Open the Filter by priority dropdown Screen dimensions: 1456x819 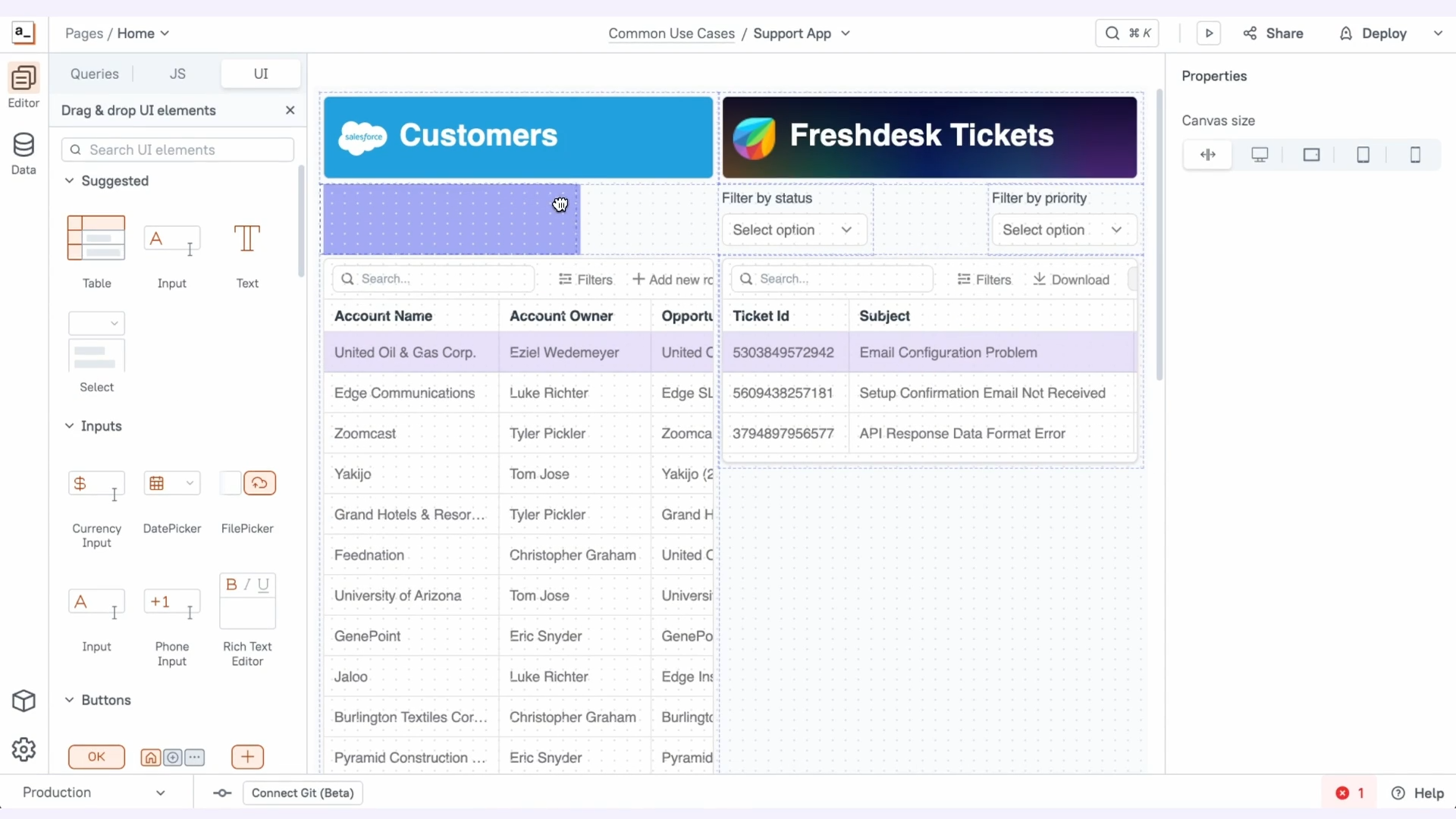pos(1063,230)
